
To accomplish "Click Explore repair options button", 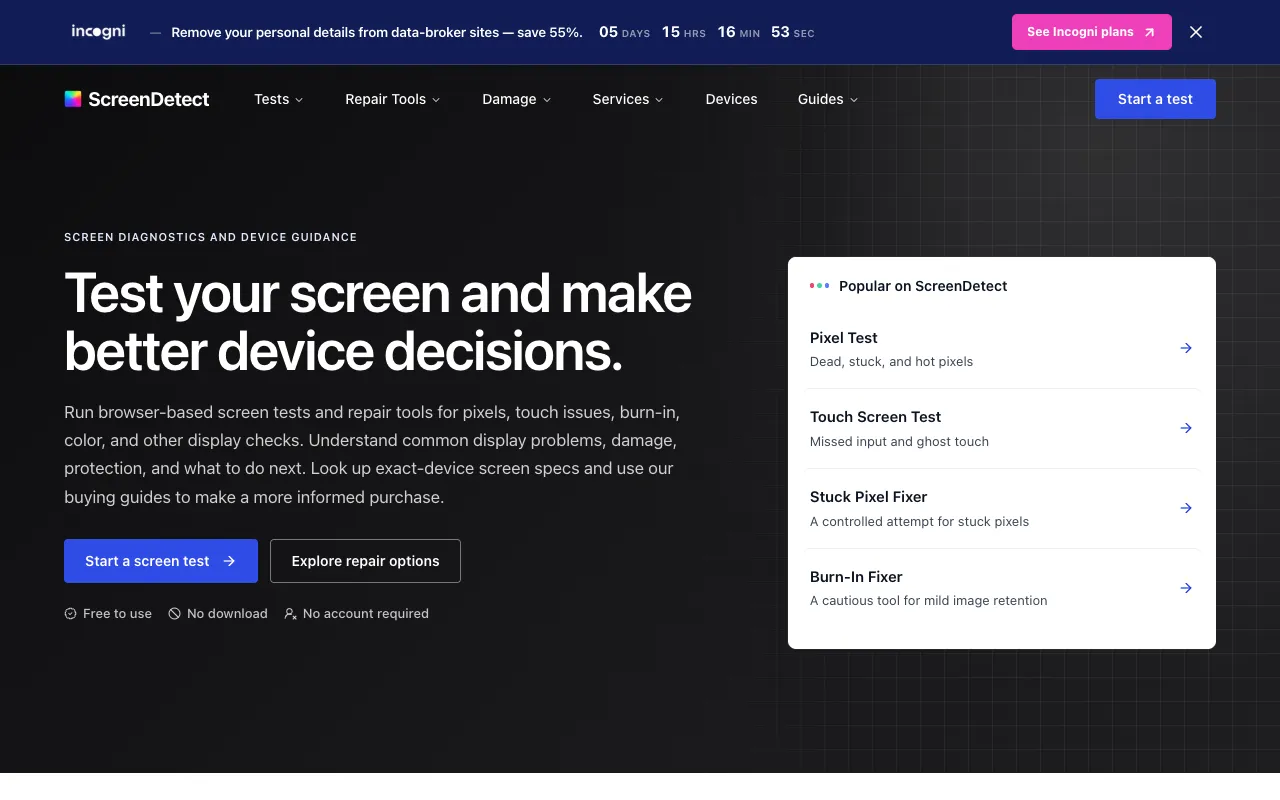I will 365,561.
